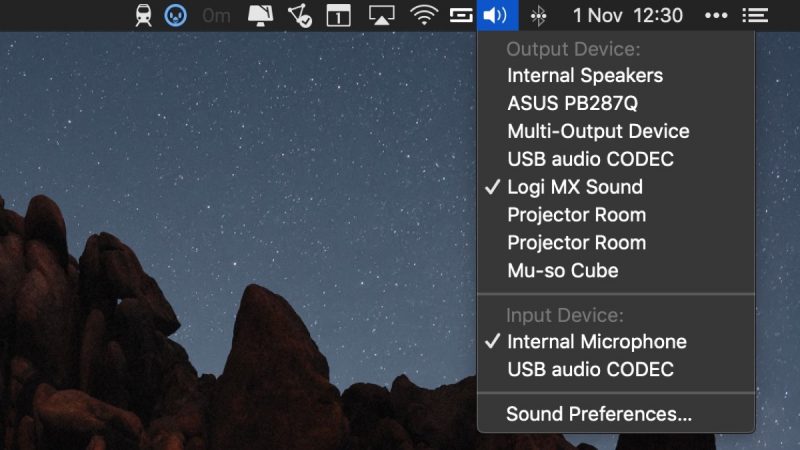Open the 0m timer menu bar item
This screenshot has height=450, width=800.
[x=216, y=16]
